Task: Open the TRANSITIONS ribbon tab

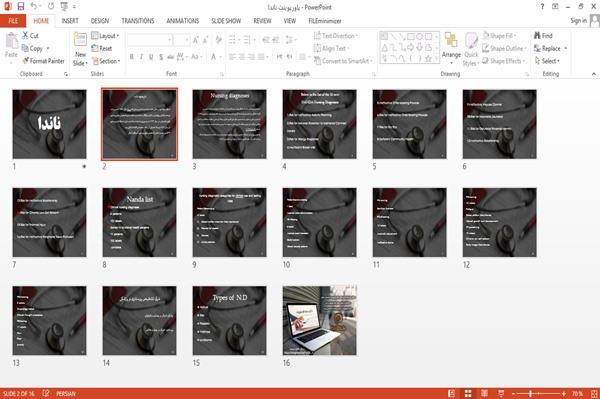Action: [x=138, y=21]
